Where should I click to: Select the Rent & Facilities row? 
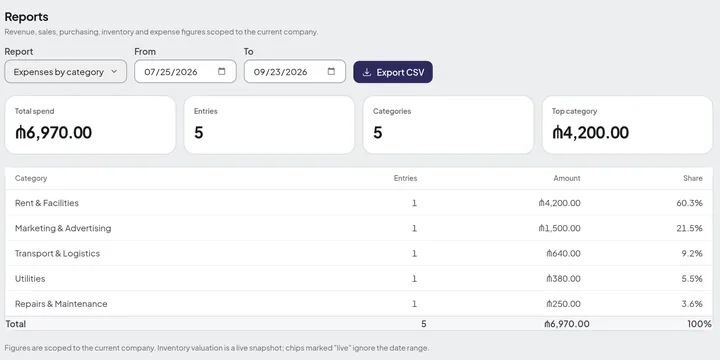tap(359, 203)
